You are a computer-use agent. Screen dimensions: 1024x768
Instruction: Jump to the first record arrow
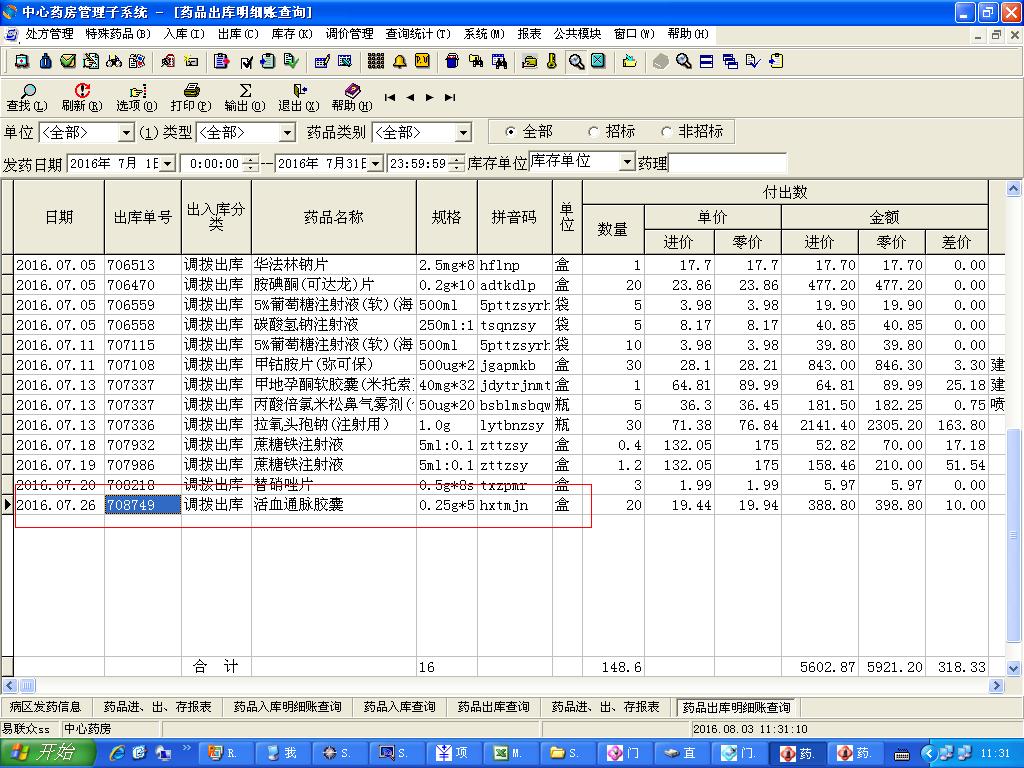(x=390, y=97)
